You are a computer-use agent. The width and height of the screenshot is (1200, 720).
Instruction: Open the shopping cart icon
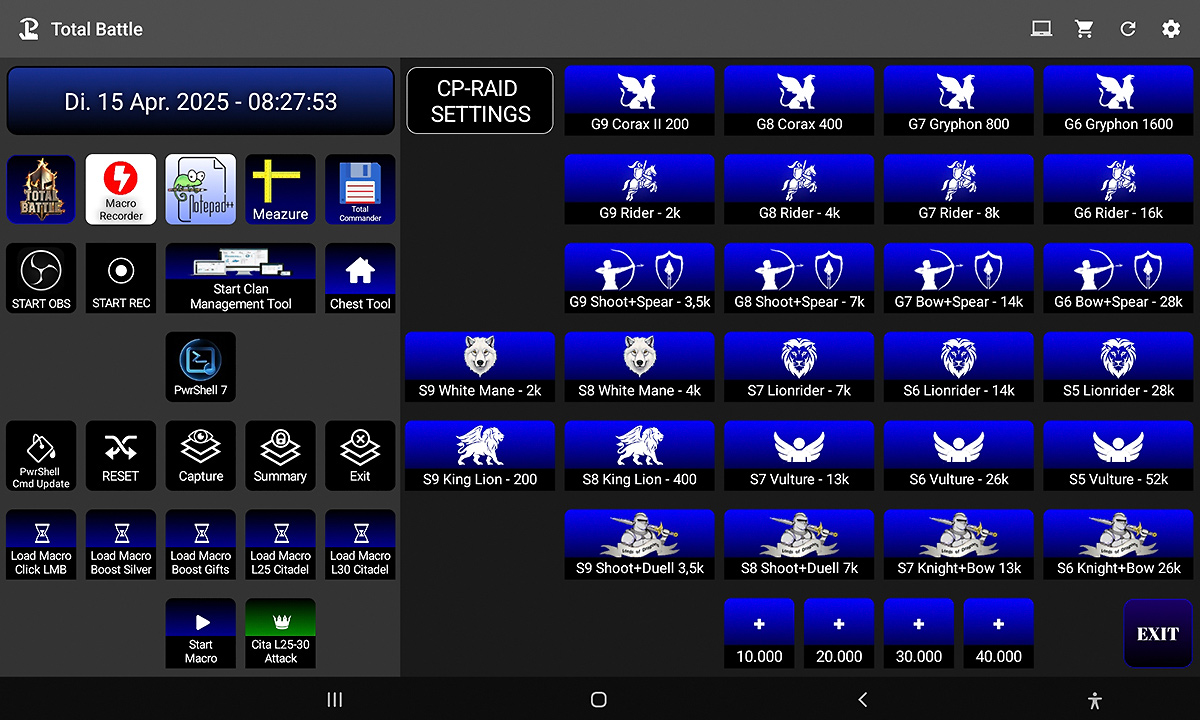pyautogui.click(x=1084, y=29)
